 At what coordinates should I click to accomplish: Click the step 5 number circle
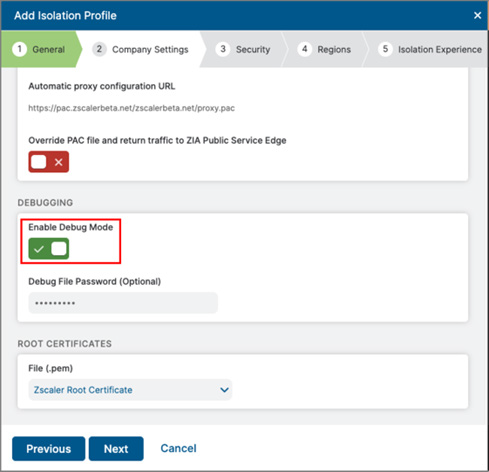tap(385, 49)
